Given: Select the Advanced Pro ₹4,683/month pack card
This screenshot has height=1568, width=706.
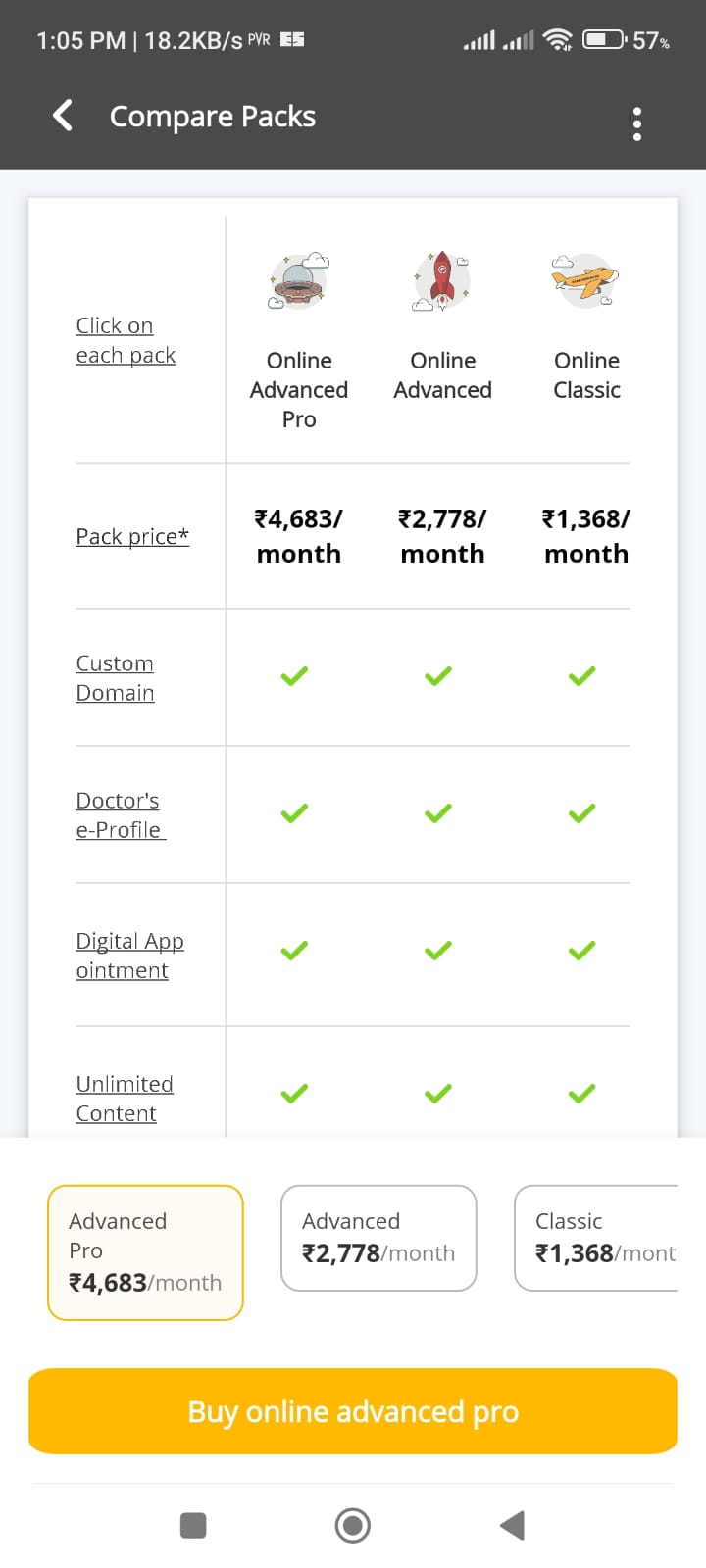Looking at the screenshot, I should pos(145,1252).
